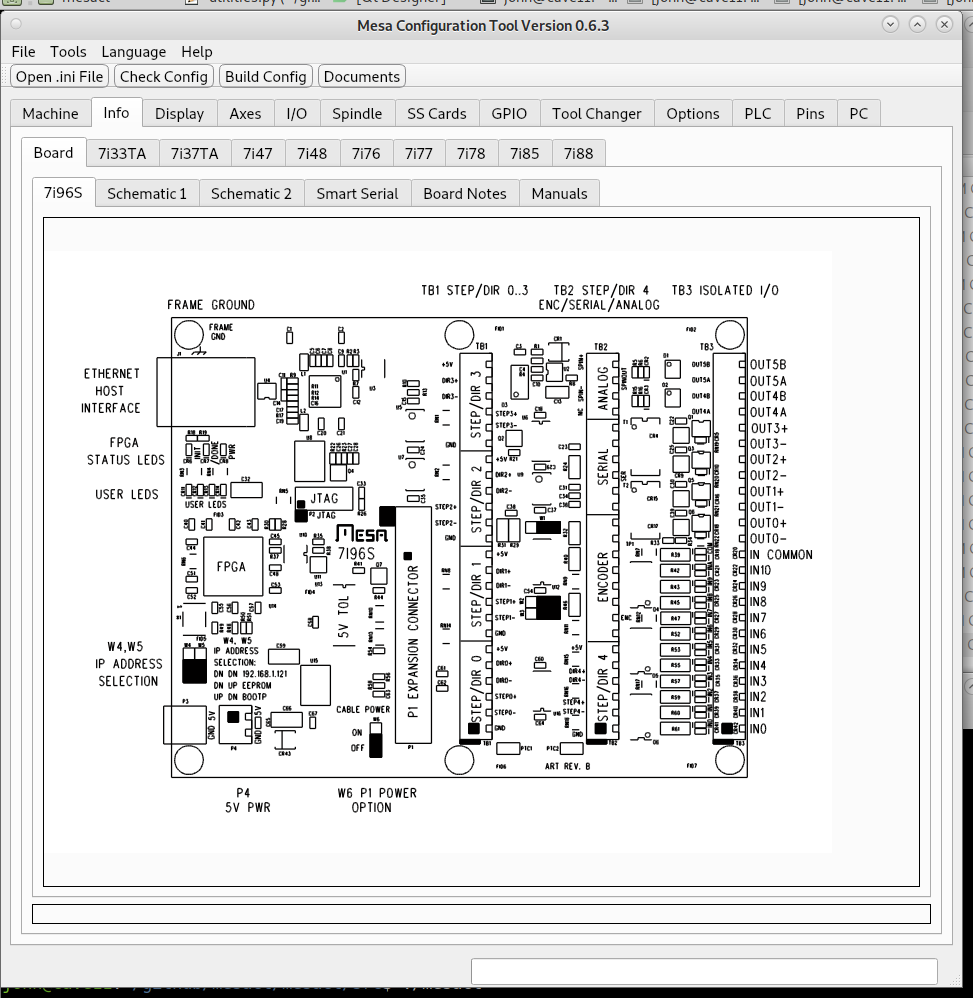The width and height of the screenshot is (973, 998).
Task: Open the 7i33TA card tab
Action: [x=122, y=153]
